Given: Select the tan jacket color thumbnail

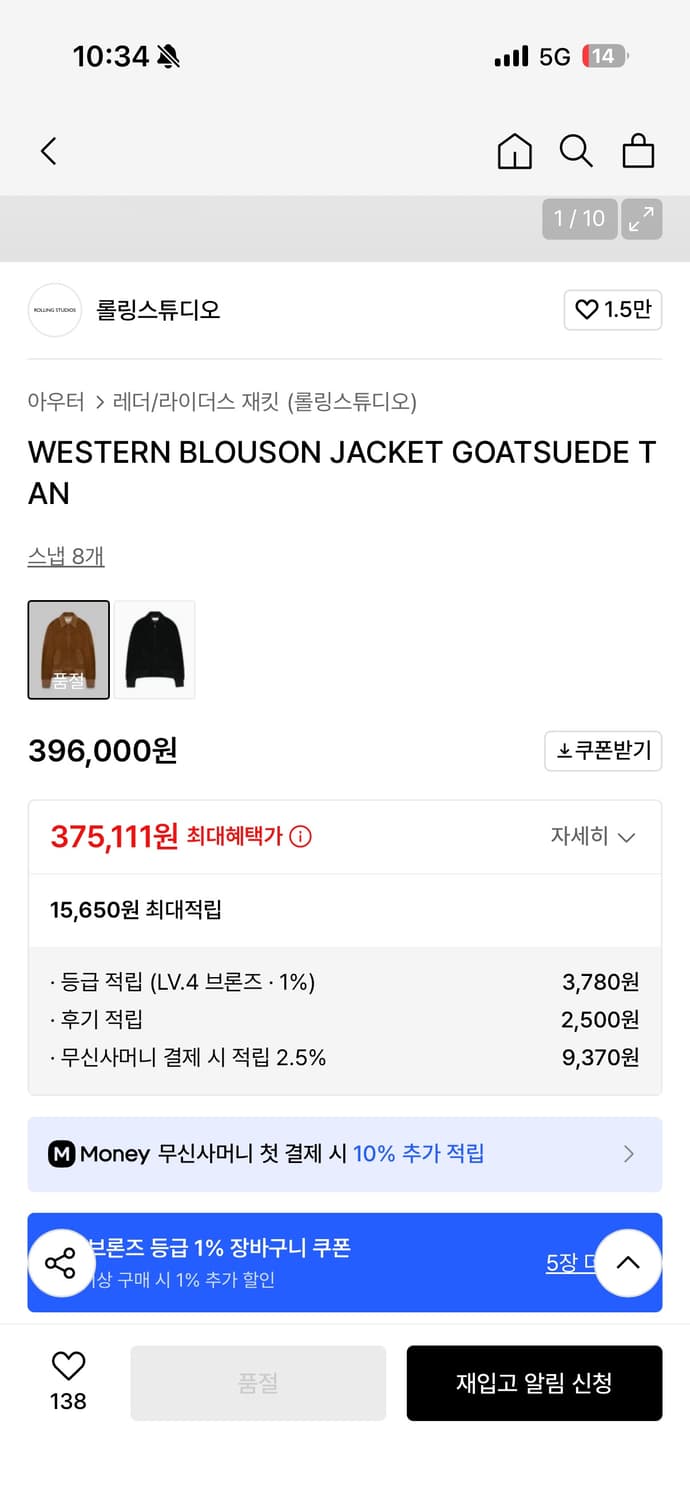Looking at the screenshot, I should click(68, 649).
